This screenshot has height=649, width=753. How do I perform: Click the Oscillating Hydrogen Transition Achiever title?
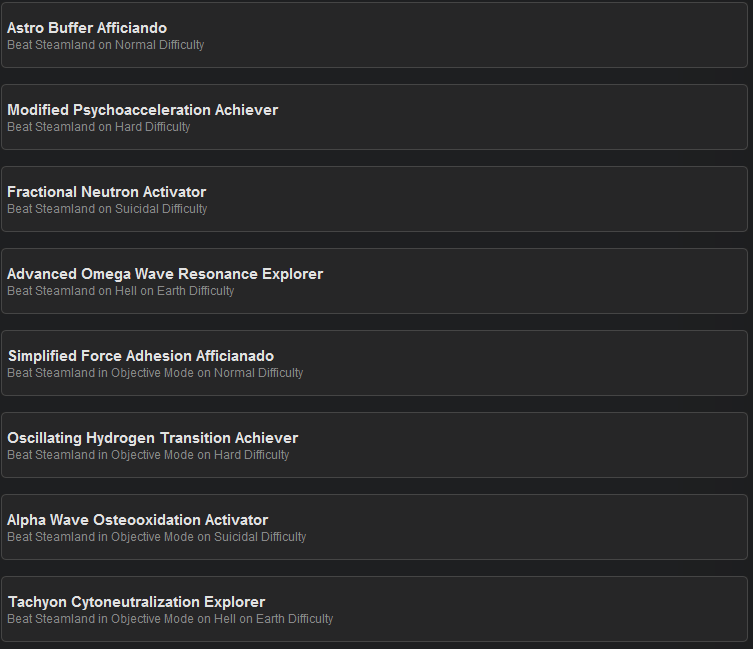[x=152, y=438]
